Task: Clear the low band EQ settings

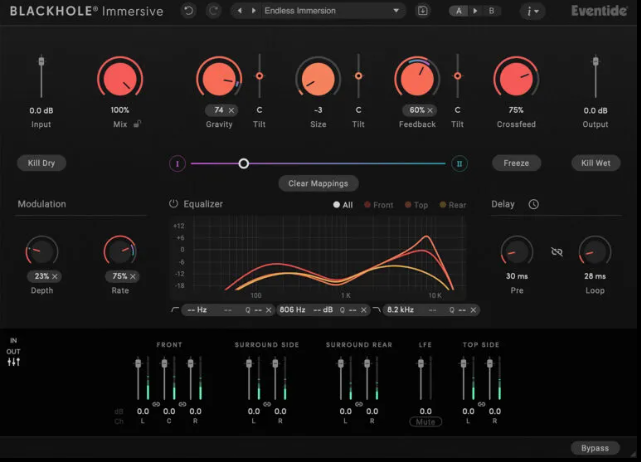Action: [x=269, y=310]
